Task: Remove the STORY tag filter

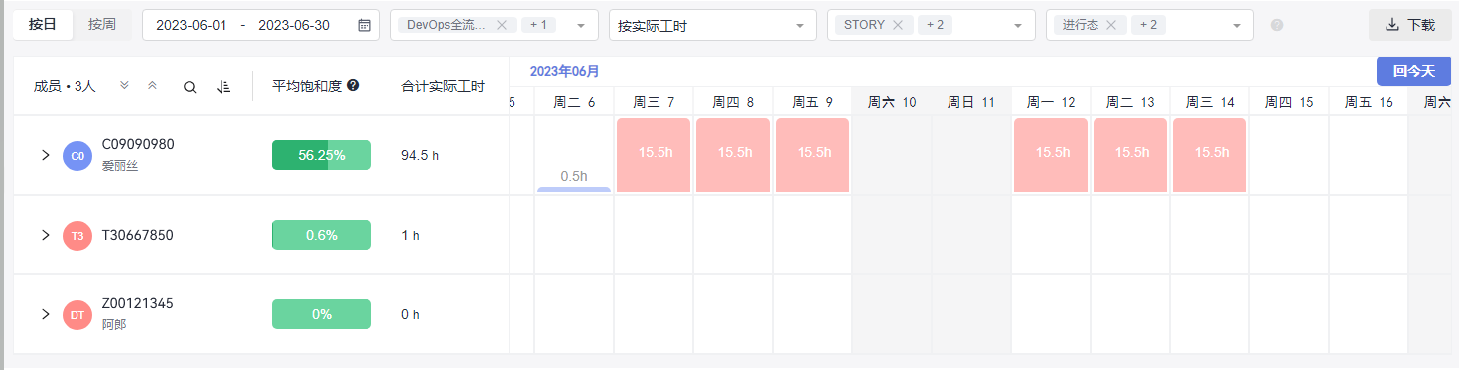Action: 898,25
